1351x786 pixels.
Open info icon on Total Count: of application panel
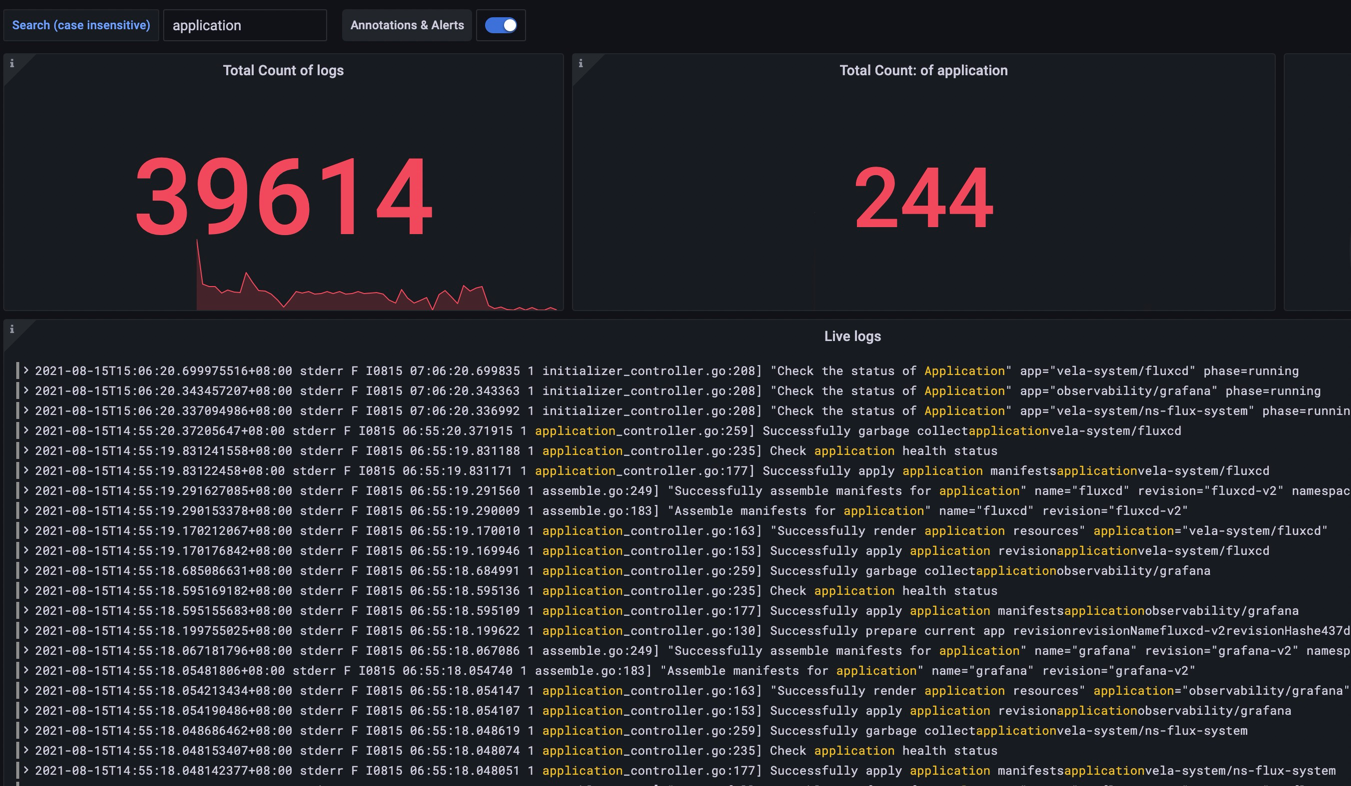[x=581, y=64]
